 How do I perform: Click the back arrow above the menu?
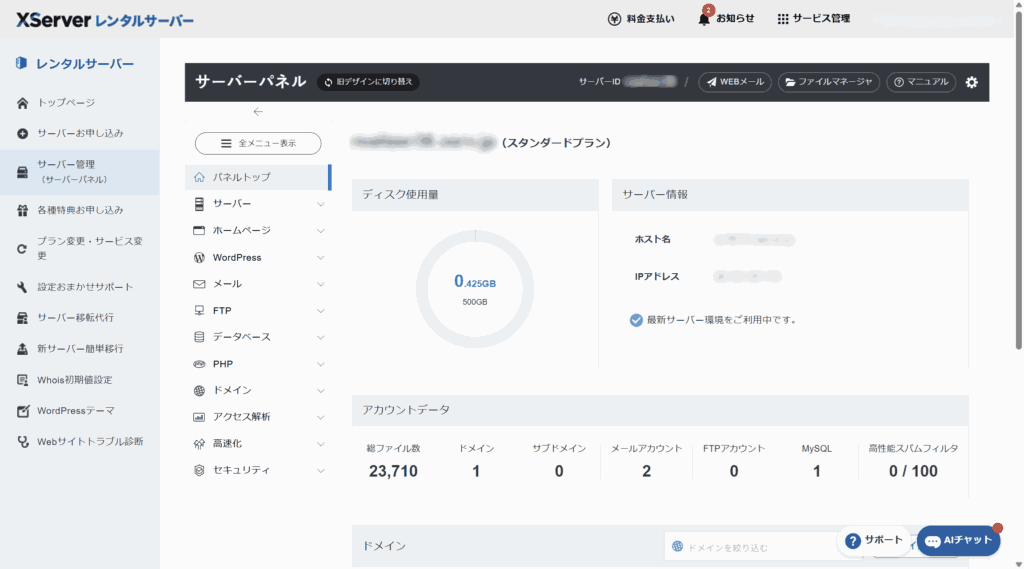click(258, 111)
